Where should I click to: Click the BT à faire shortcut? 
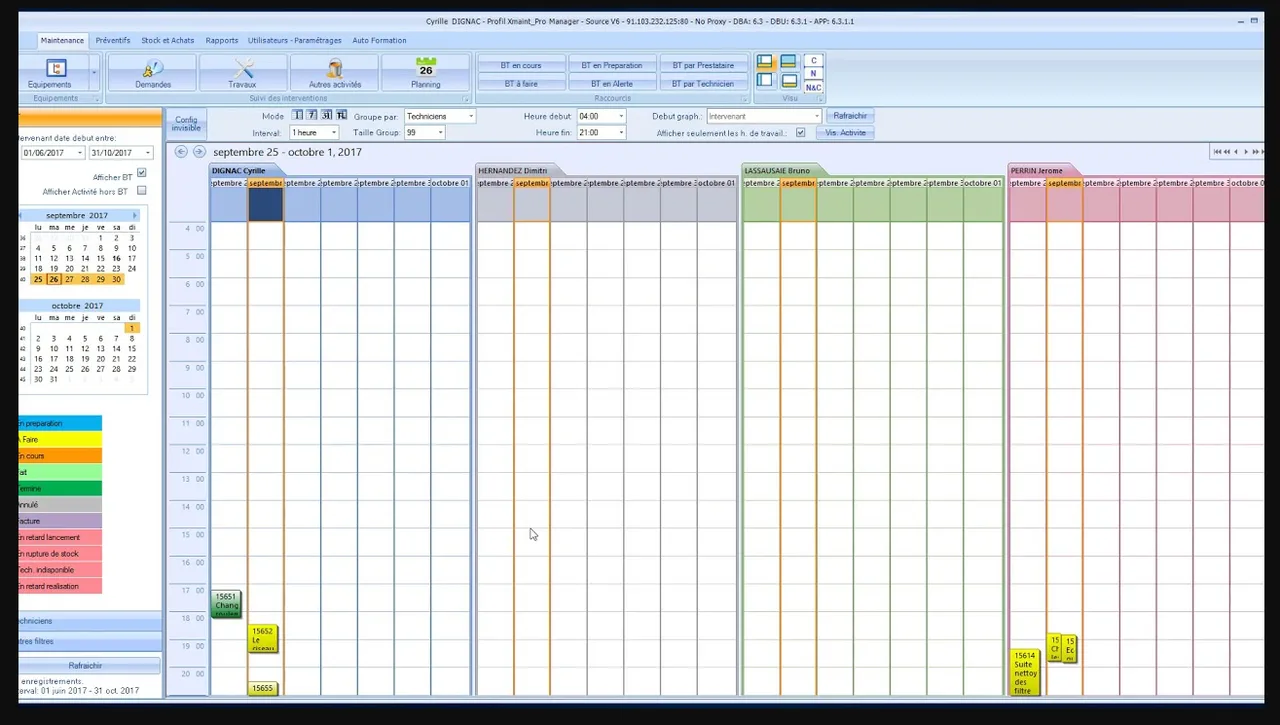(x=520, y=83)
